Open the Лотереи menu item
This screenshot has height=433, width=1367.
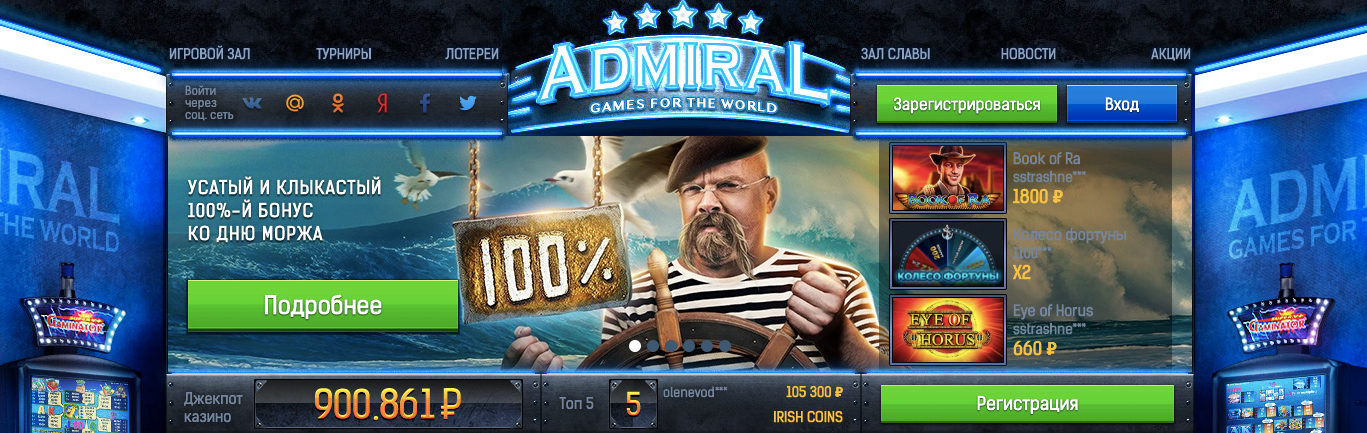coord(472,54)
